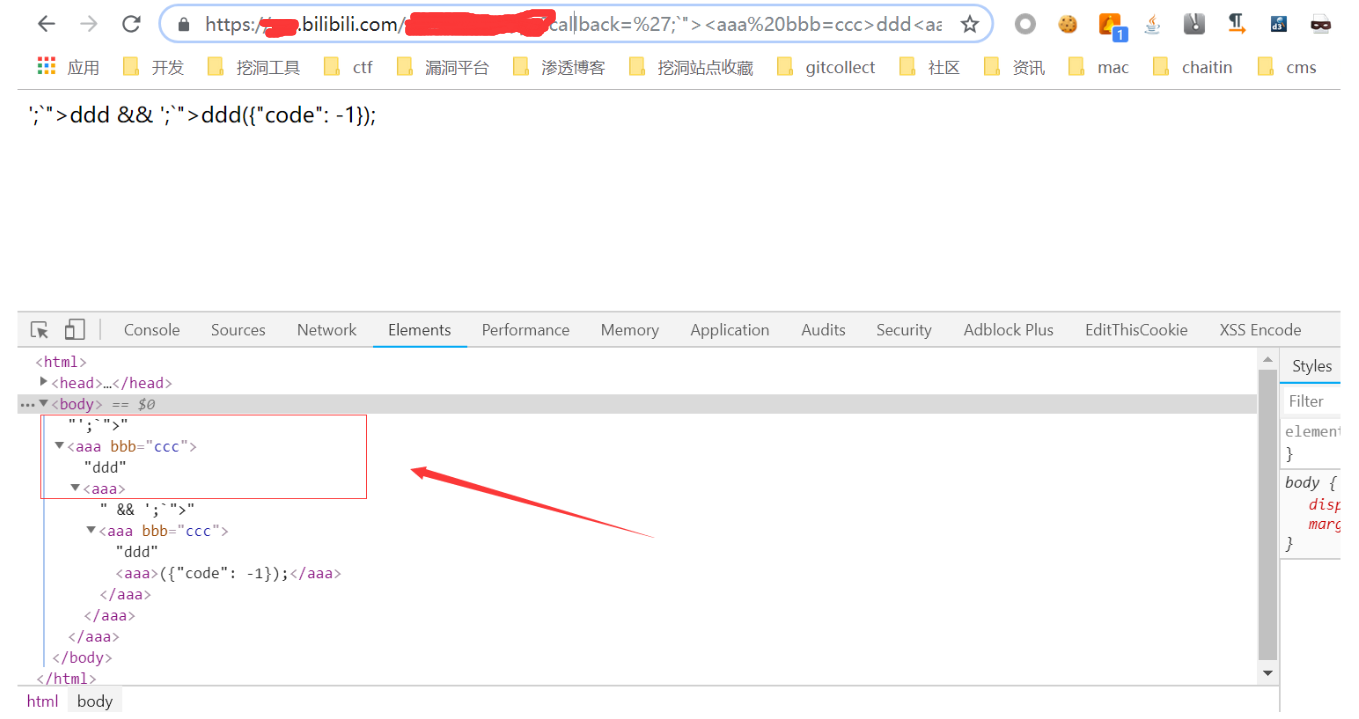Screen dimensions: 1359x719
Task: Click the styles Filter input field
Action: pos(1311,401)
